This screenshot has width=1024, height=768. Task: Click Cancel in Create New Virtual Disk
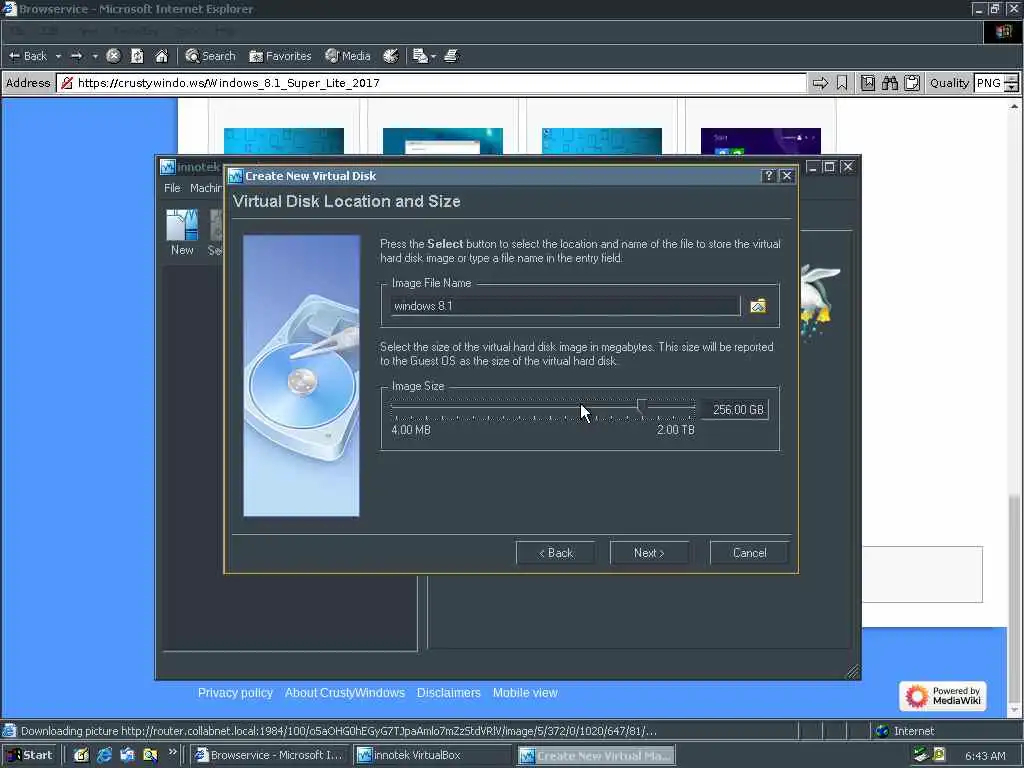click(749, 552)
